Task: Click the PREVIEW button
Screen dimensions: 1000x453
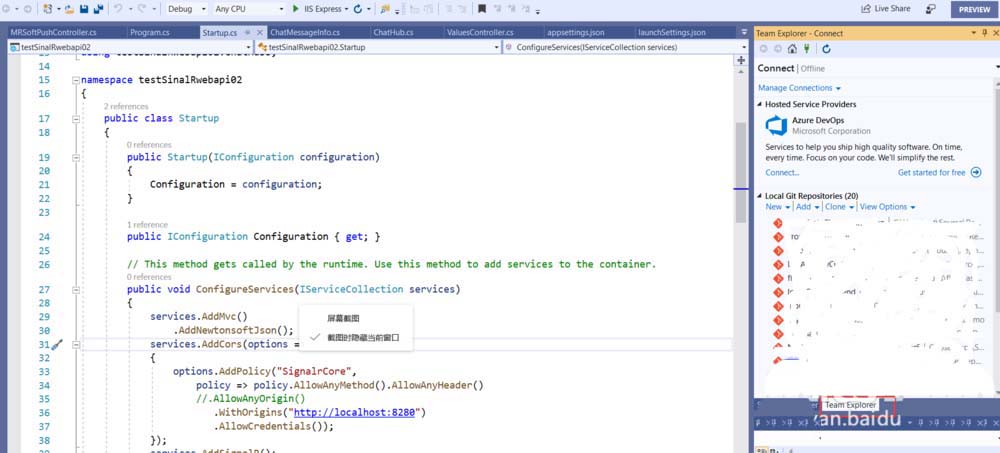Action: (974, 10)
